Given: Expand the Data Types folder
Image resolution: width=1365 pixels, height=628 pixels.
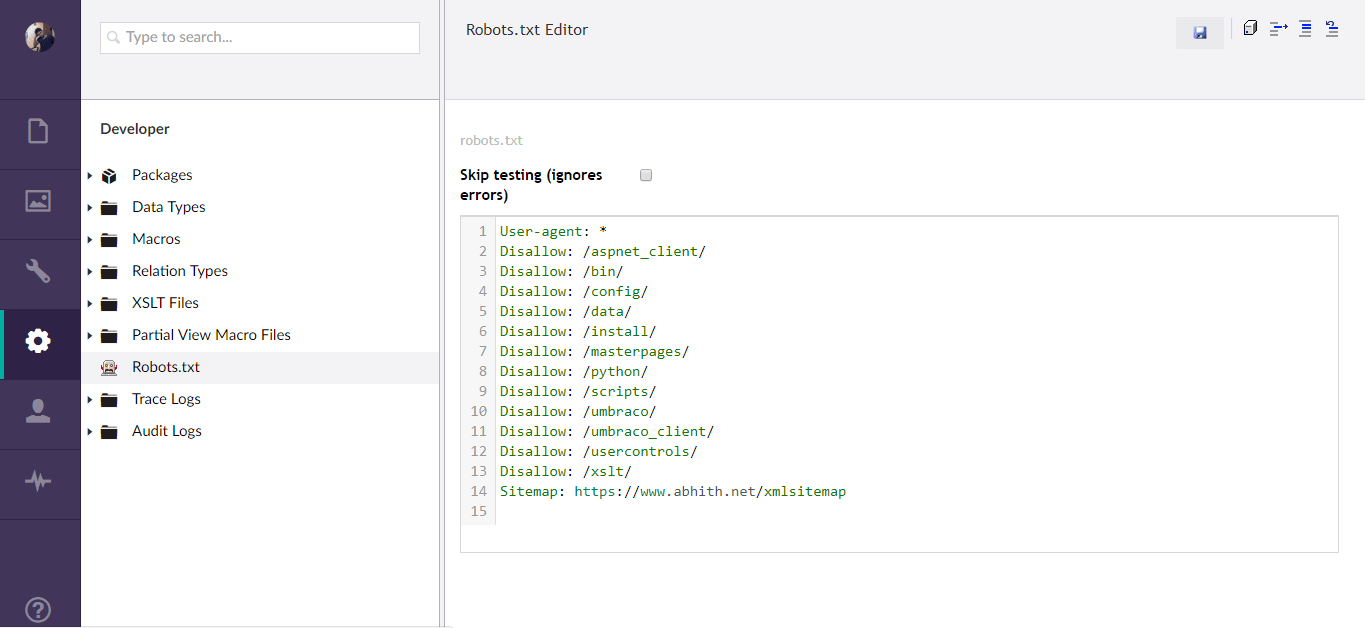Looking at the screenshot, I should (x=89, y=207).
